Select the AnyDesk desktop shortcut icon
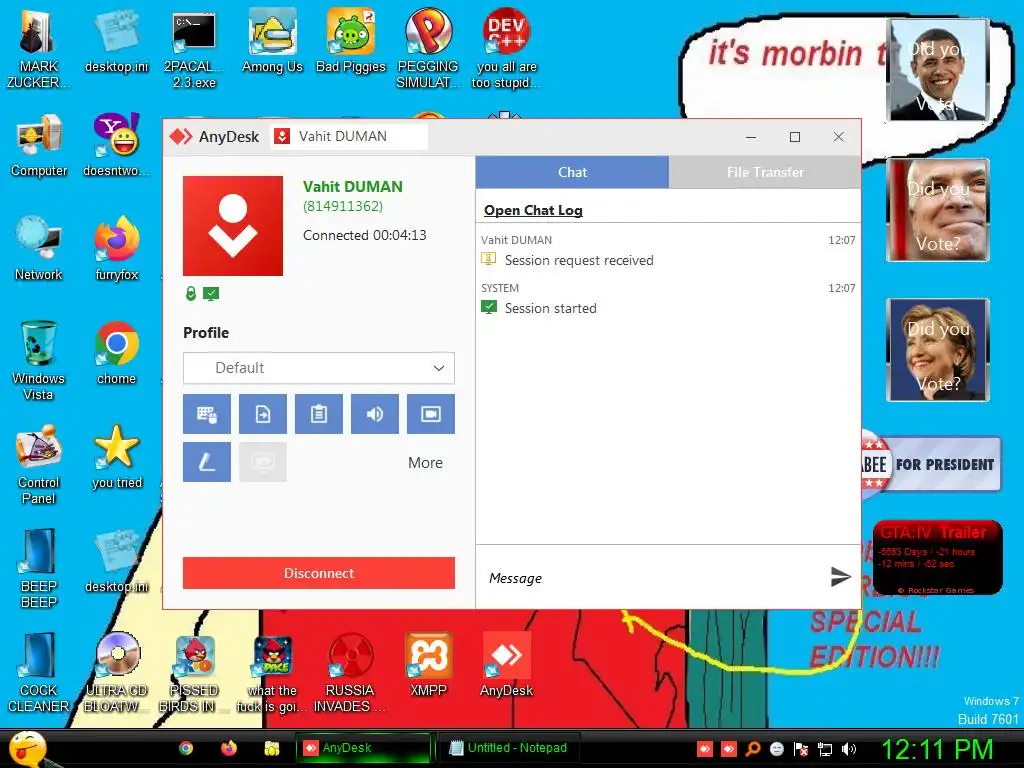The height and width of the screenshot is (768, 1024). (506, 664)
